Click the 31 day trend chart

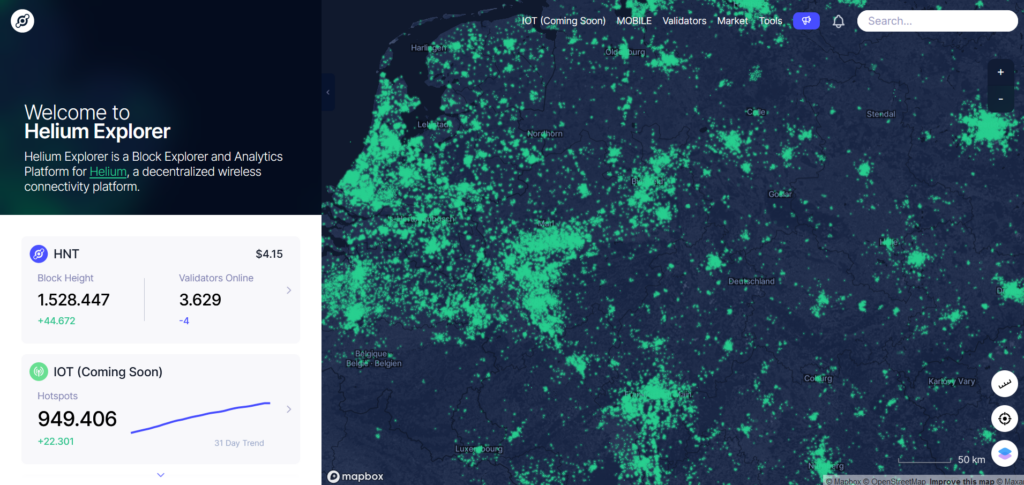point(201,418)
